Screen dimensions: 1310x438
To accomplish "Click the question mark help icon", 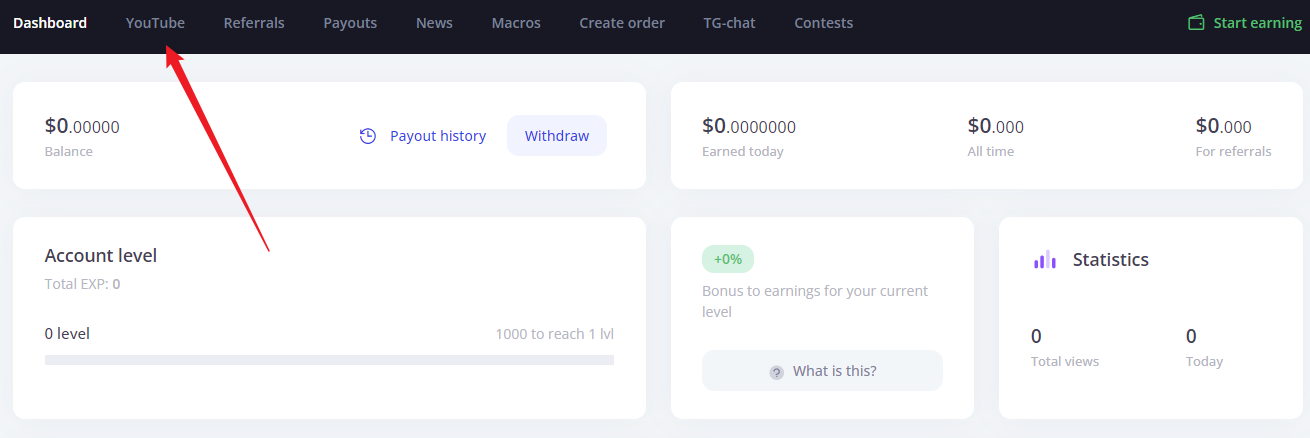I will 776,372.
